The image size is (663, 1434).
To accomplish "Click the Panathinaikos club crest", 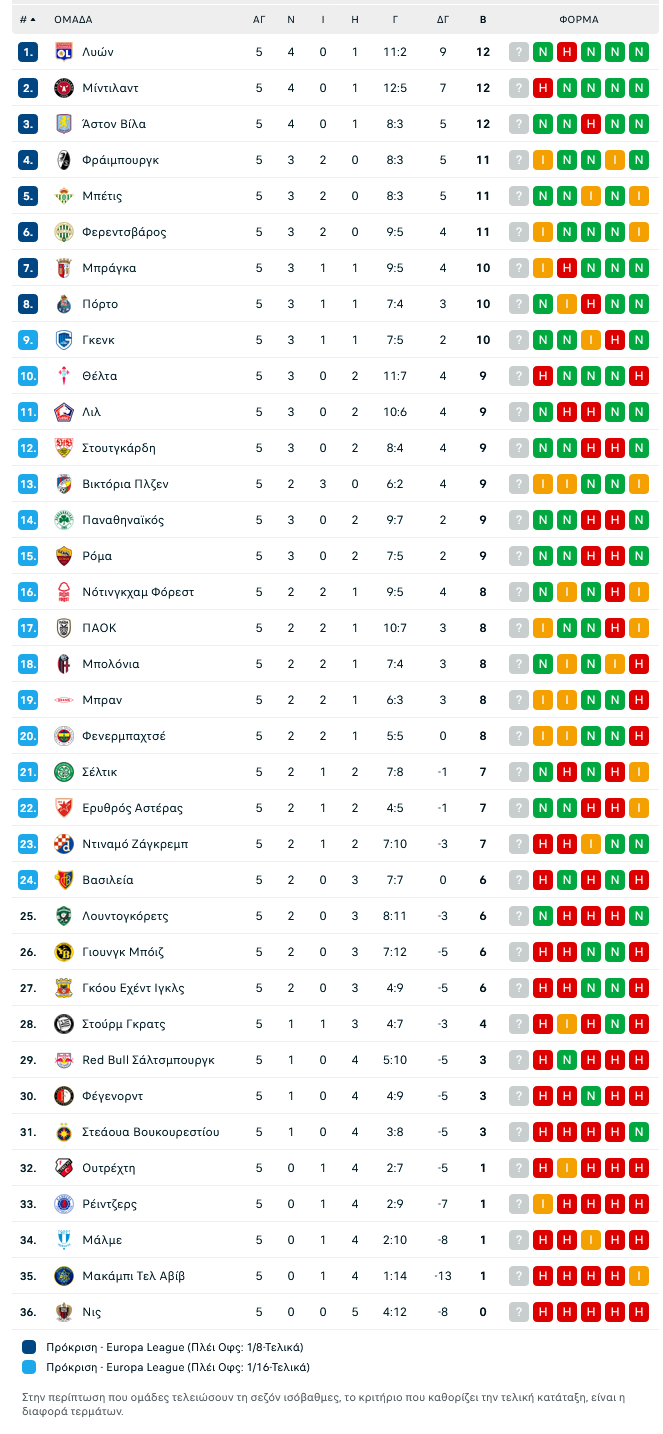I will pyautogui.click(x=64, y=520).
